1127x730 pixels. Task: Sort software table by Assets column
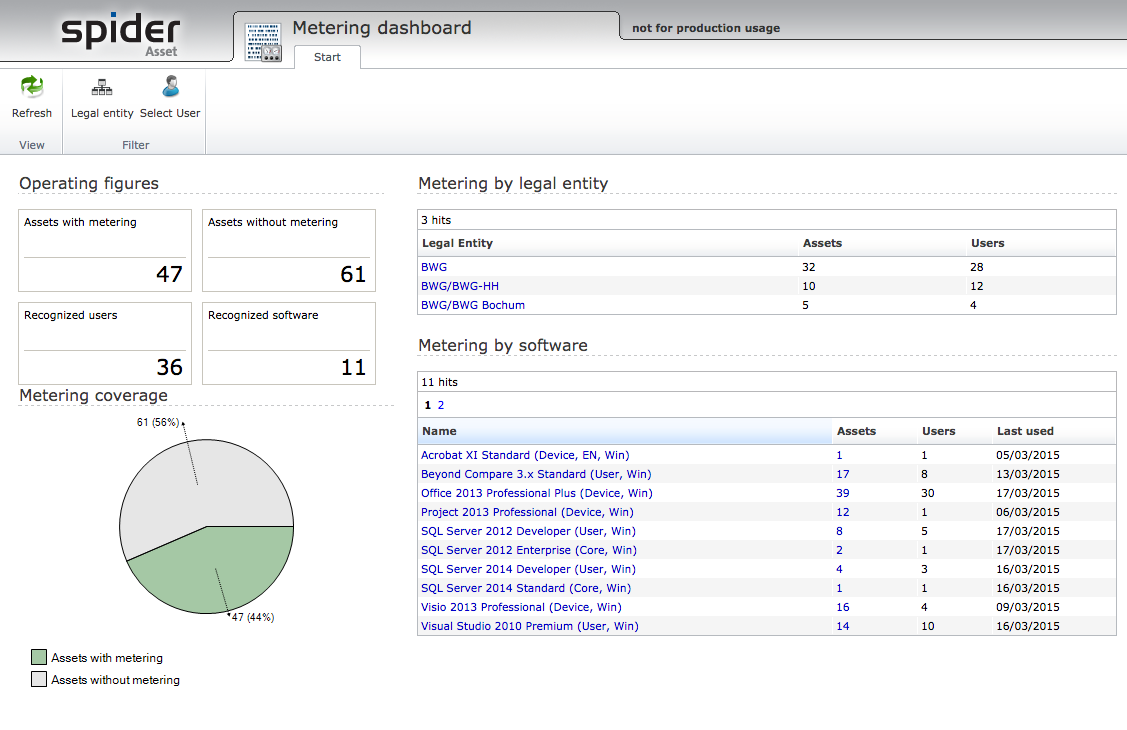[x=856, y=431]
